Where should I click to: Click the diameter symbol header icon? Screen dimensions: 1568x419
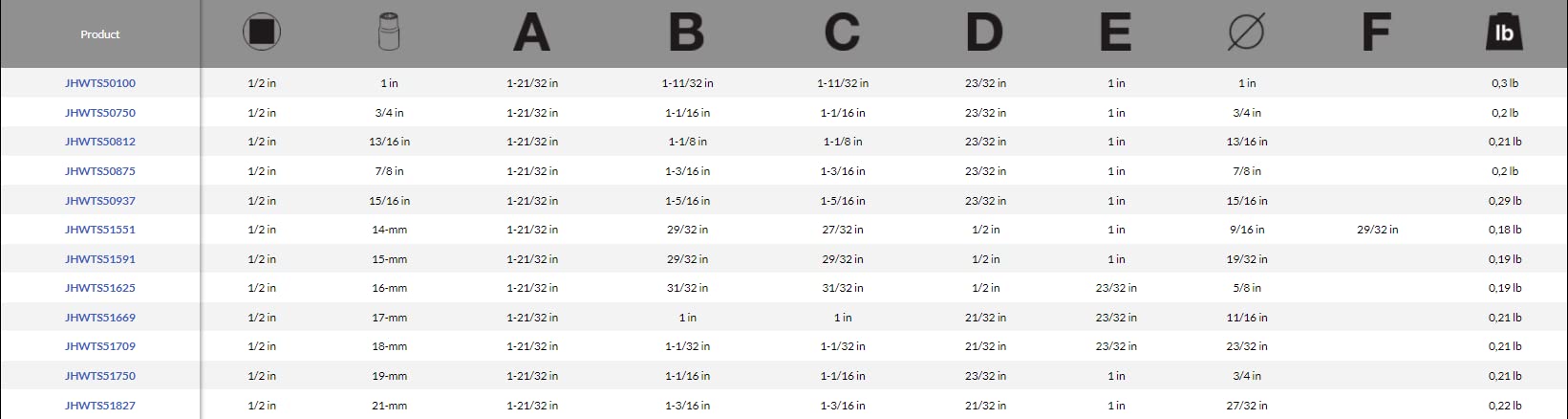(x=1246, y=33)
